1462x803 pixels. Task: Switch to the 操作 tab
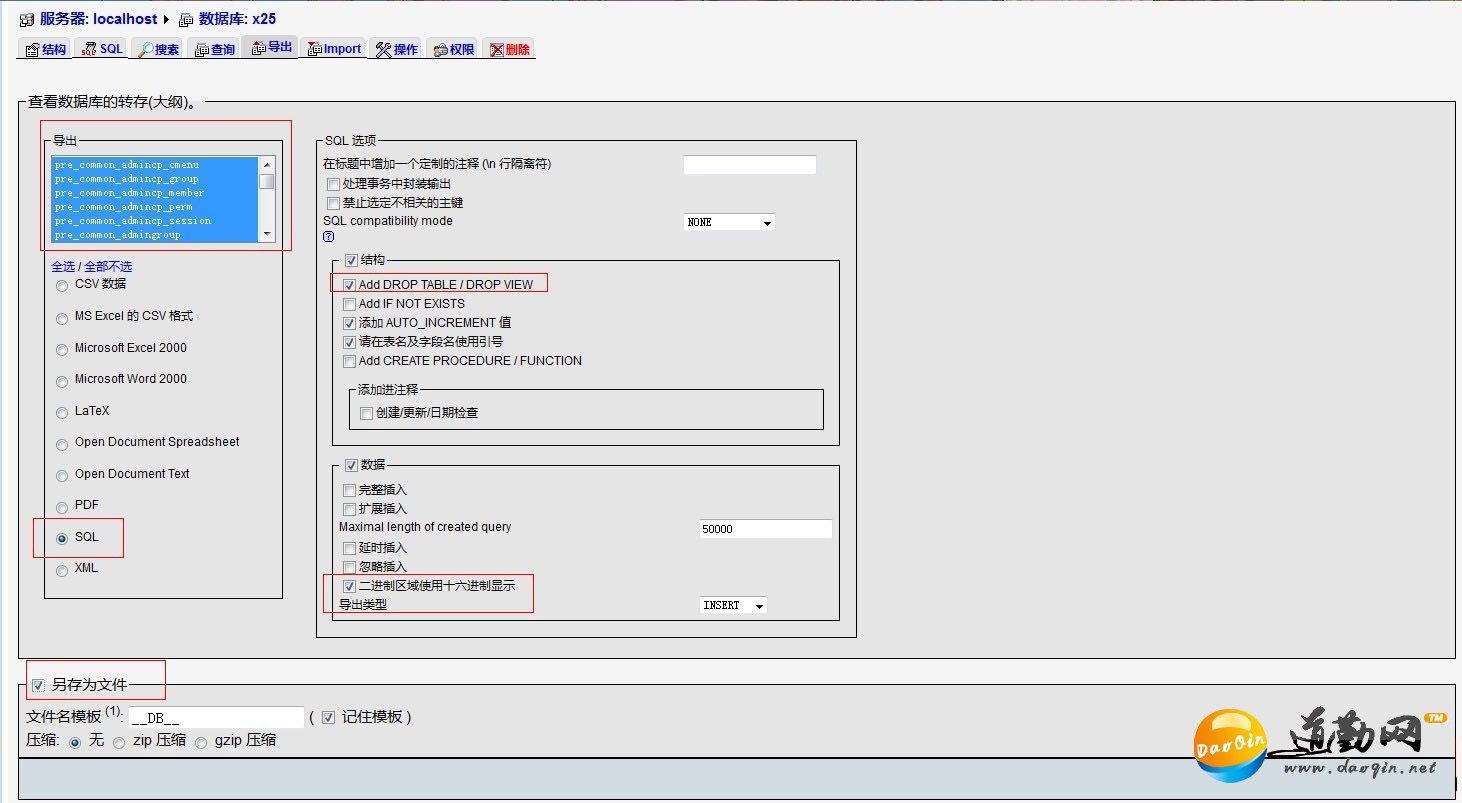[397, 49]
